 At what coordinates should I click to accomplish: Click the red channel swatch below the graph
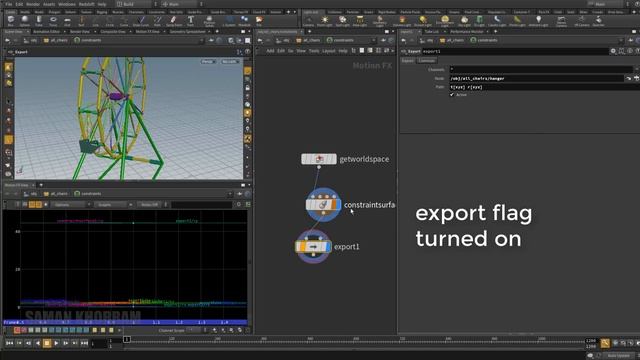pyautogui.click(x=17, y=330)
